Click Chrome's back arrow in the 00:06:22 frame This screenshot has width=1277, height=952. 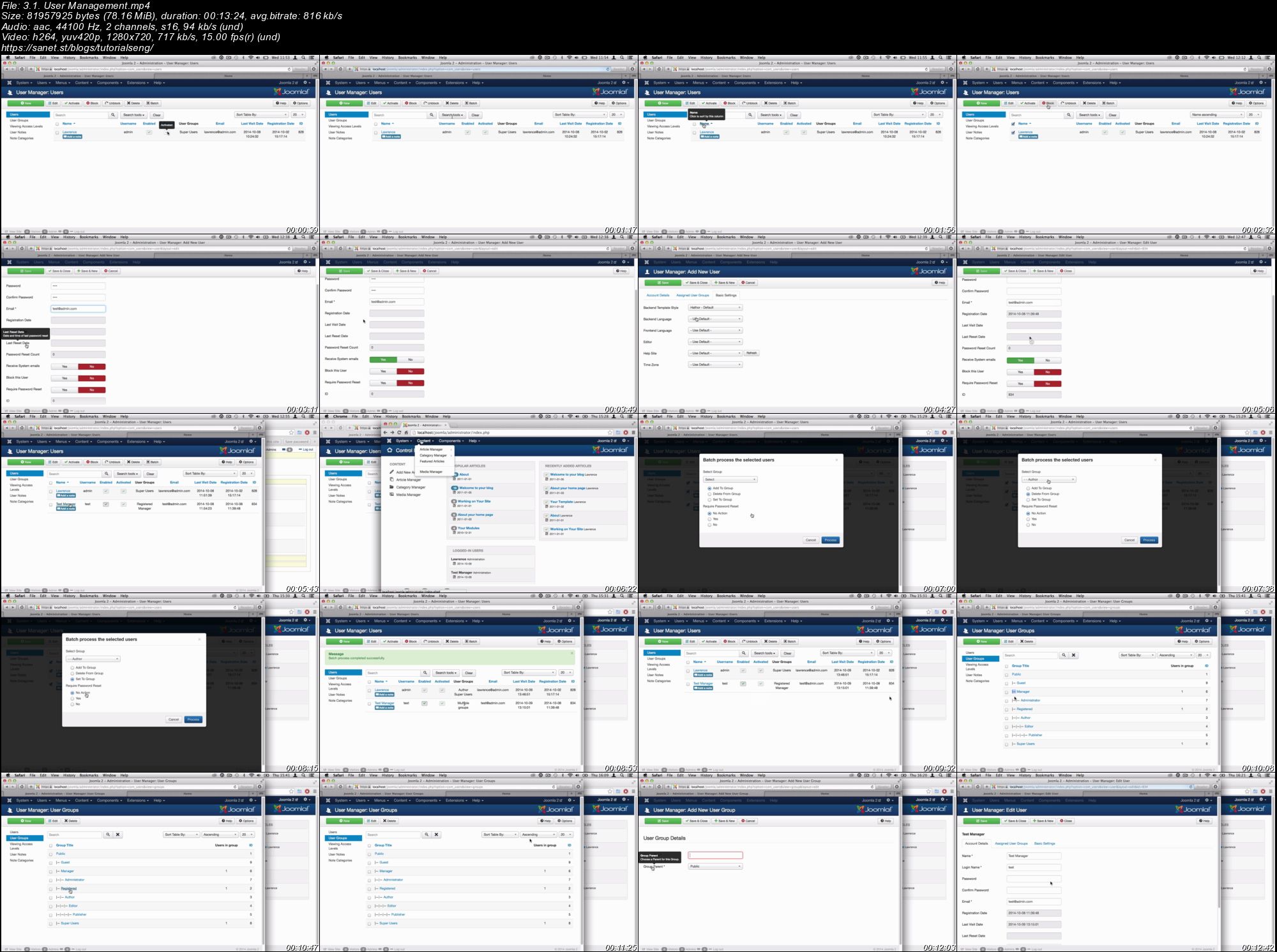coord(386,432)
